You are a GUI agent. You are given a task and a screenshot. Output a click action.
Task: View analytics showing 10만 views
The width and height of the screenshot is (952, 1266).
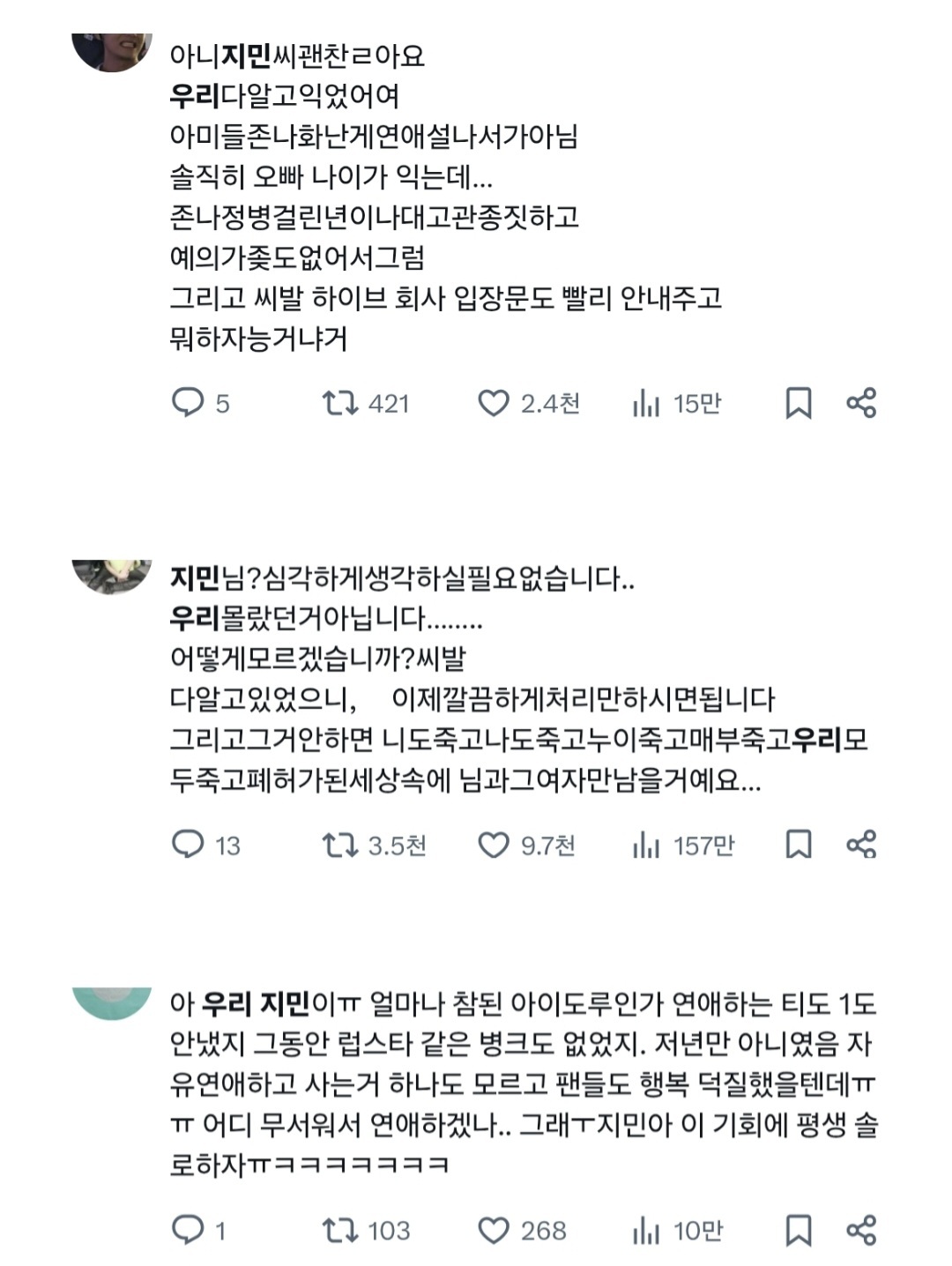(x=646, y=1231)
